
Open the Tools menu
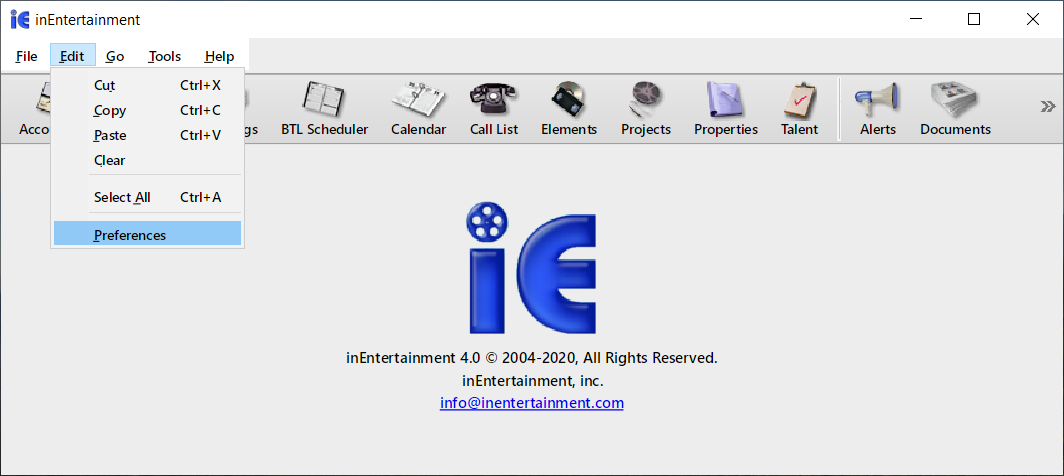(x=165, y=56)
